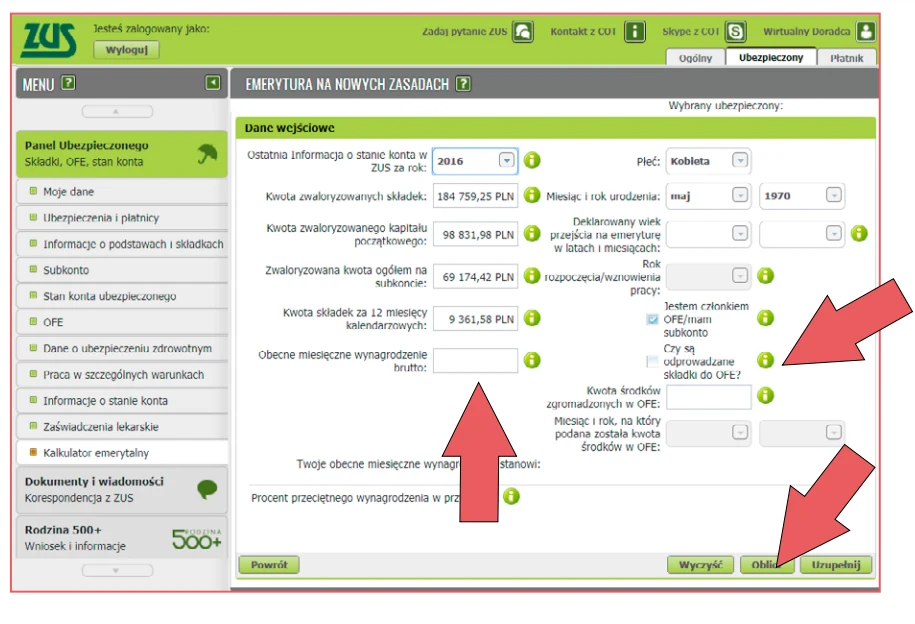The image size is (915, 624).
Task: Enable Czy są odprowadzane składki do OFE checkbox
Action: pos(653,361)
